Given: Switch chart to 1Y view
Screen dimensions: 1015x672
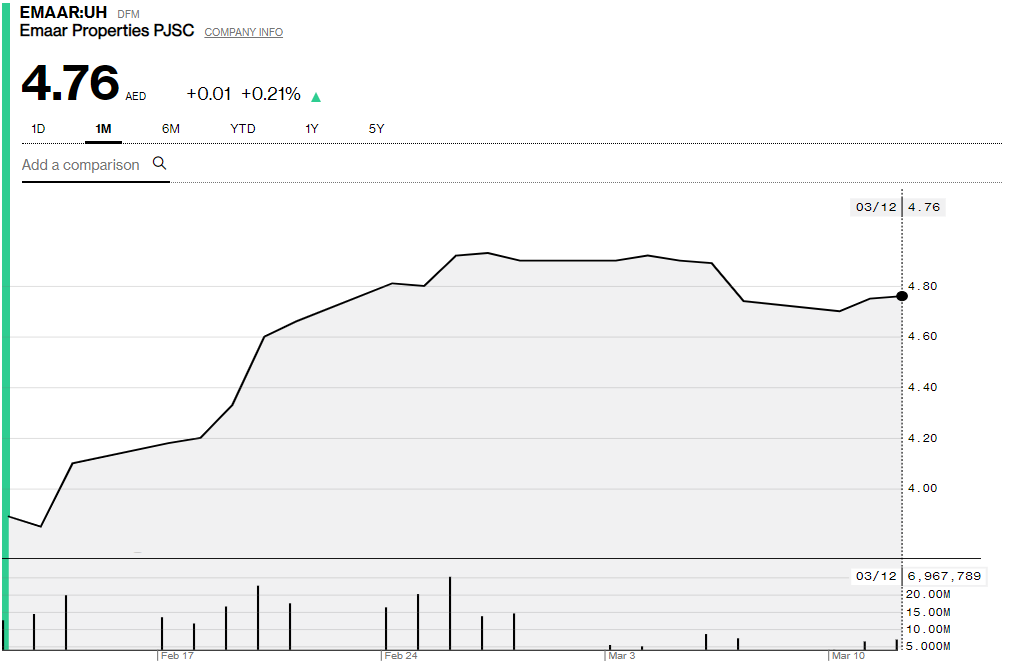Looking at the screenshot, I should pos(312,129).
